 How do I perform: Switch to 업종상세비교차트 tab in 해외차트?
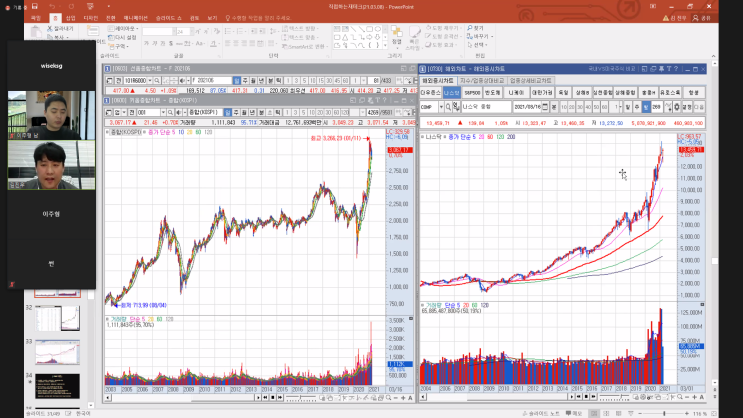(x=531, y=81)
